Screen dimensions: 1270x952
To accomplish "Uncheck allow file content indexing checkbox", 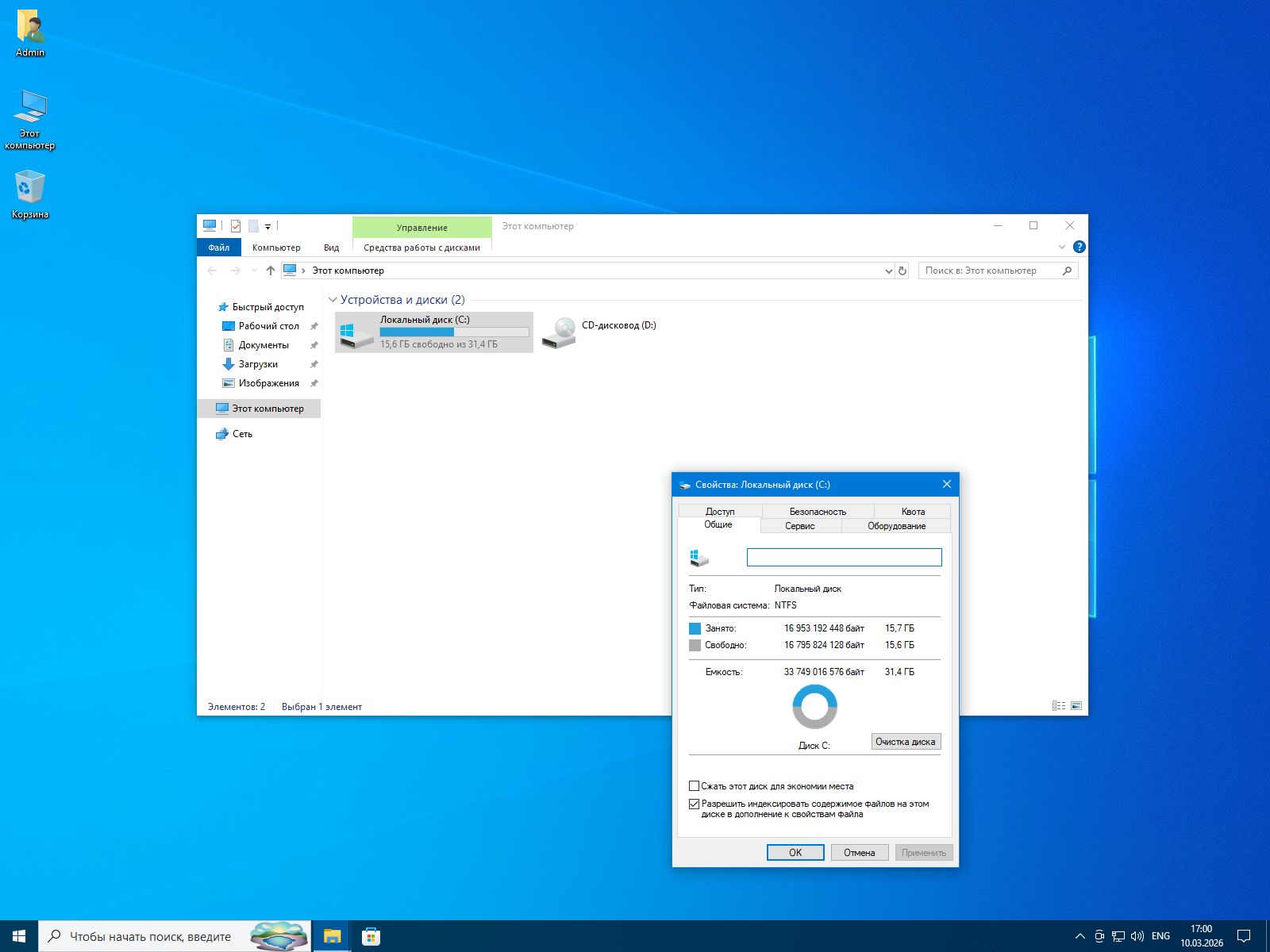I will [695, 804].
